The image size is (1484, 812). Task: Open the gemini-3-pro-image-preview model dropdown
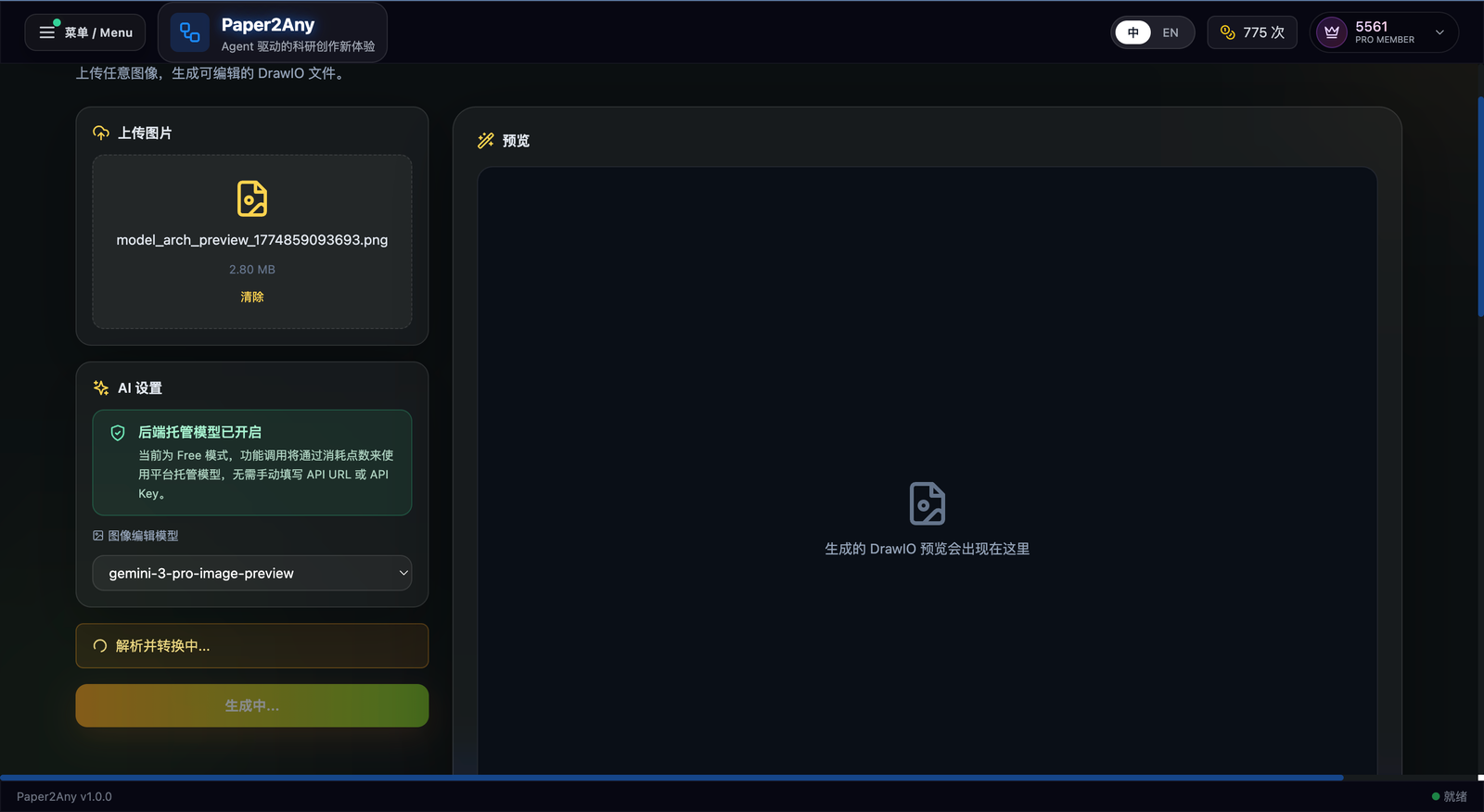252,573
